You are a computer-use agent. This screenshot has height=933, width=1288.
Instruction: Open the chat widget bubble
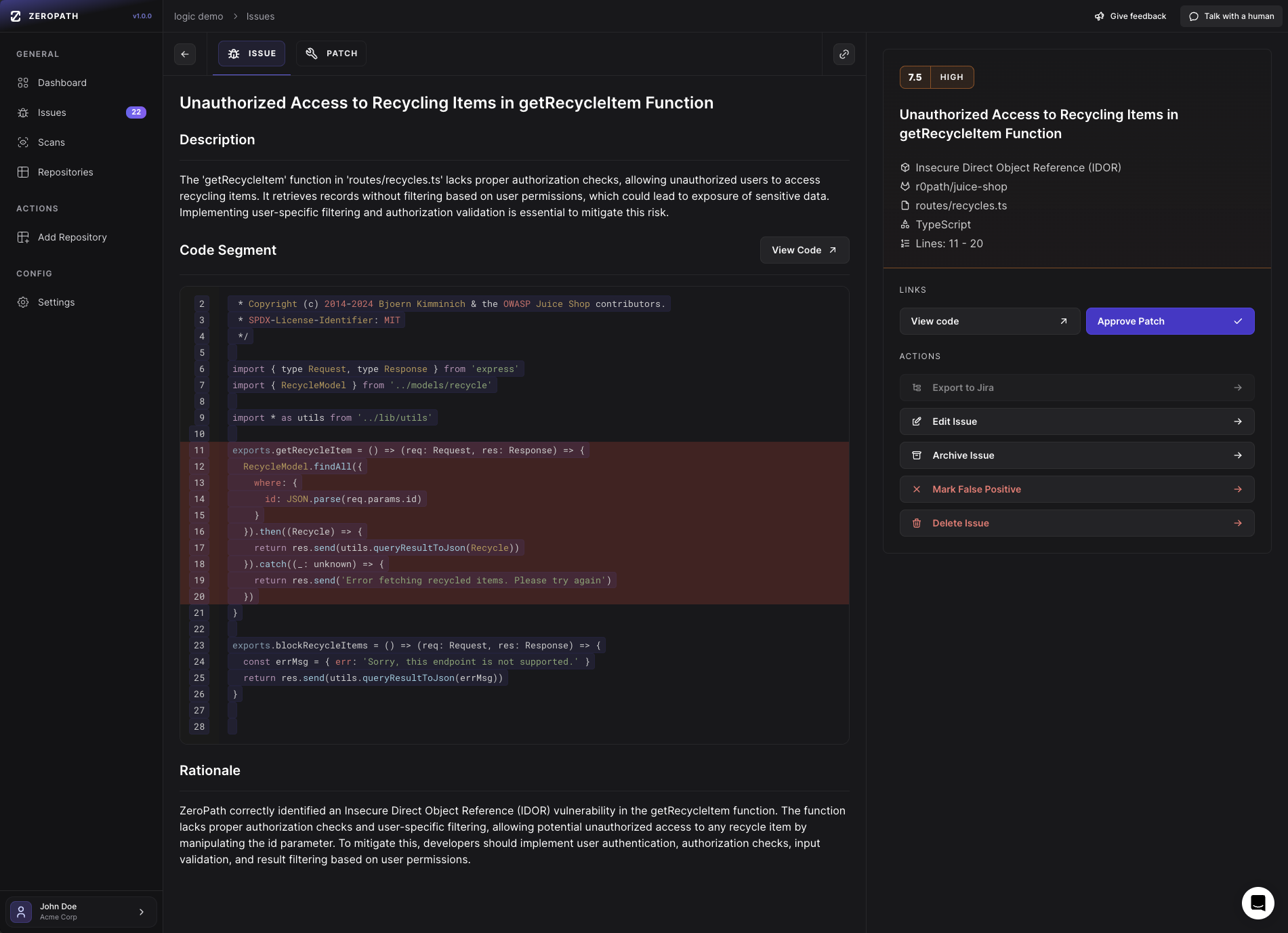coord(1258,903)
